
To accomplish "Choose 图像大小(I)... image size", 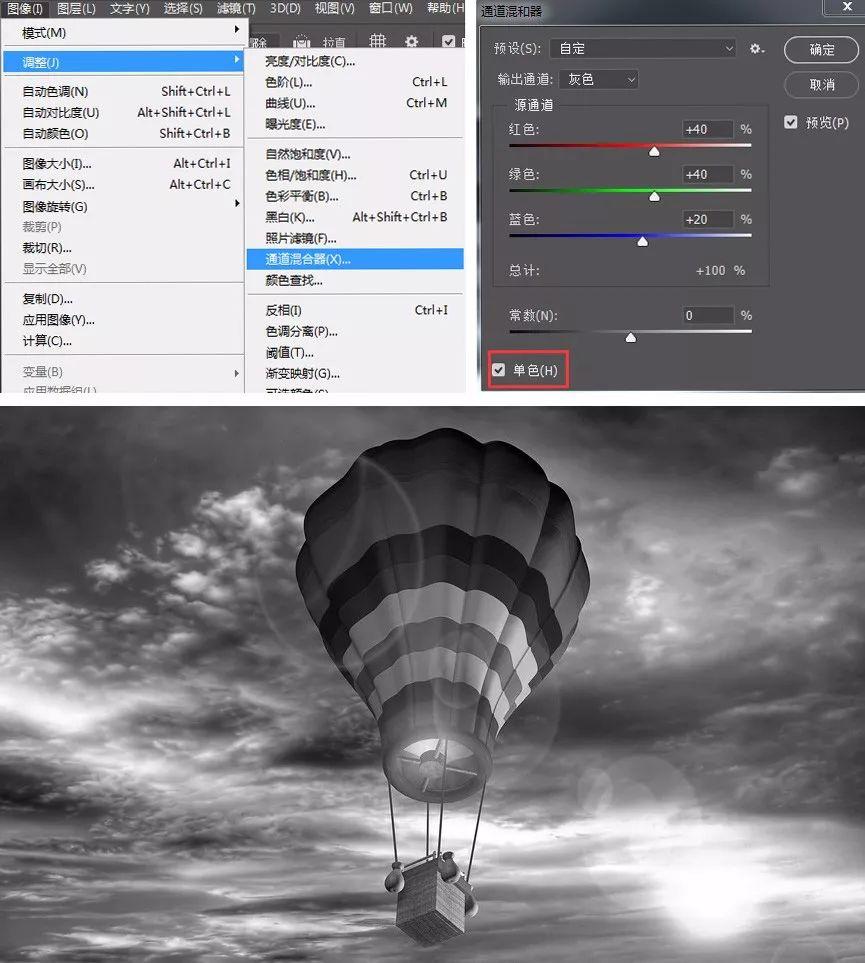I will 124,163.
